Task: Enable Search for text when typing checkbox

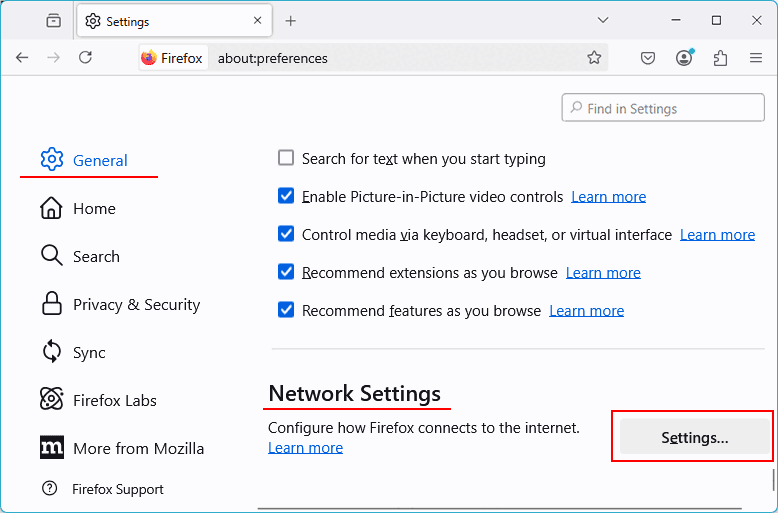Action: 286,158
